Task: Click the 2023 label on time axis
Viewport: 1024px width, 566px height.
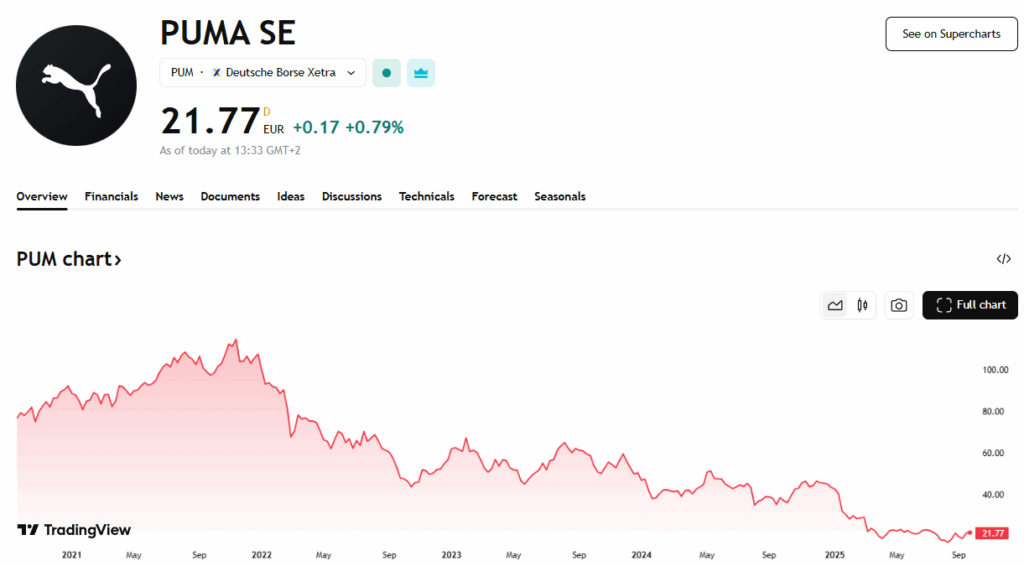Action: [x=451, y=555]
